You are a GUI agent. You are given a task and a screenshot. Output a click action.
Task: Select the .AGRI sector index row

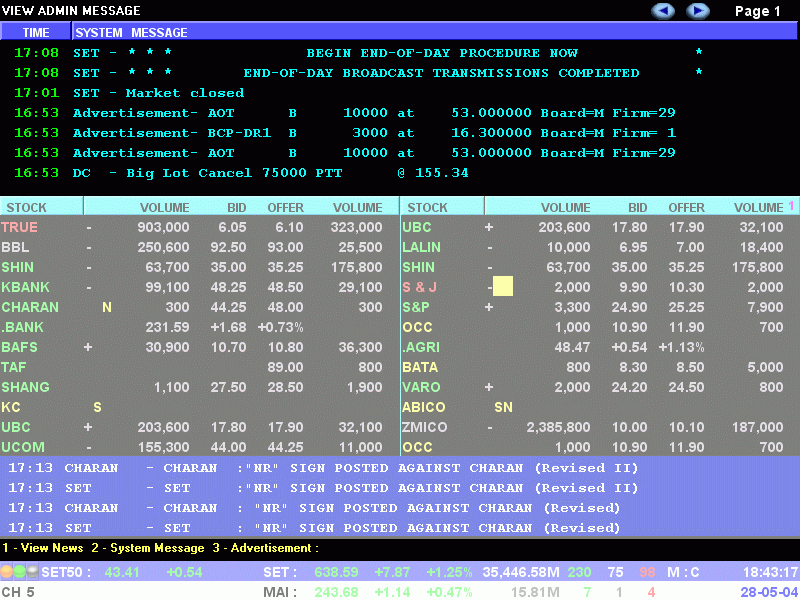tap(600, 347)
